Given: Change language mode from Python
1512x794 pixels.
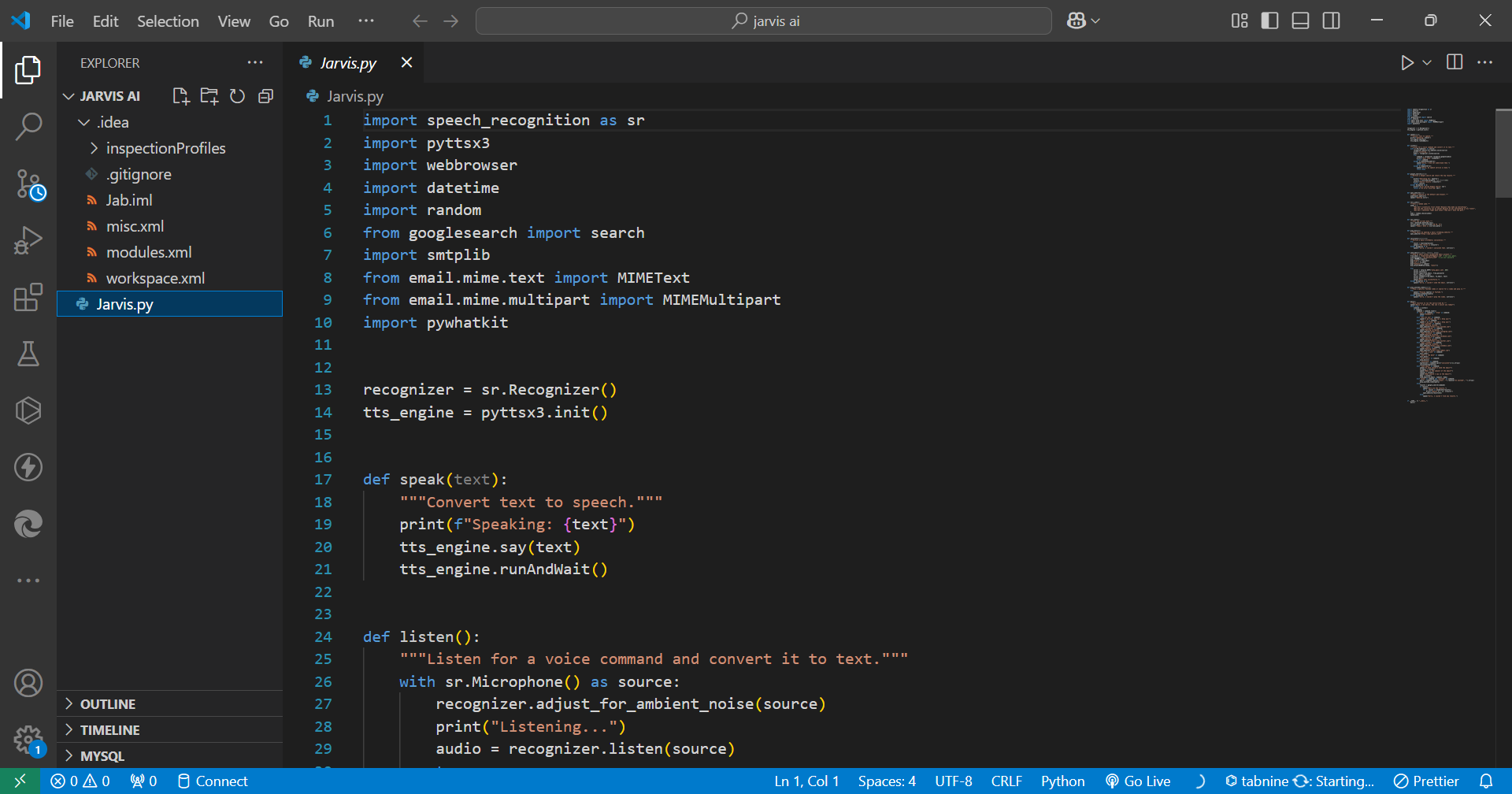Looking at the screenshot, I should tap(1062, 781).
